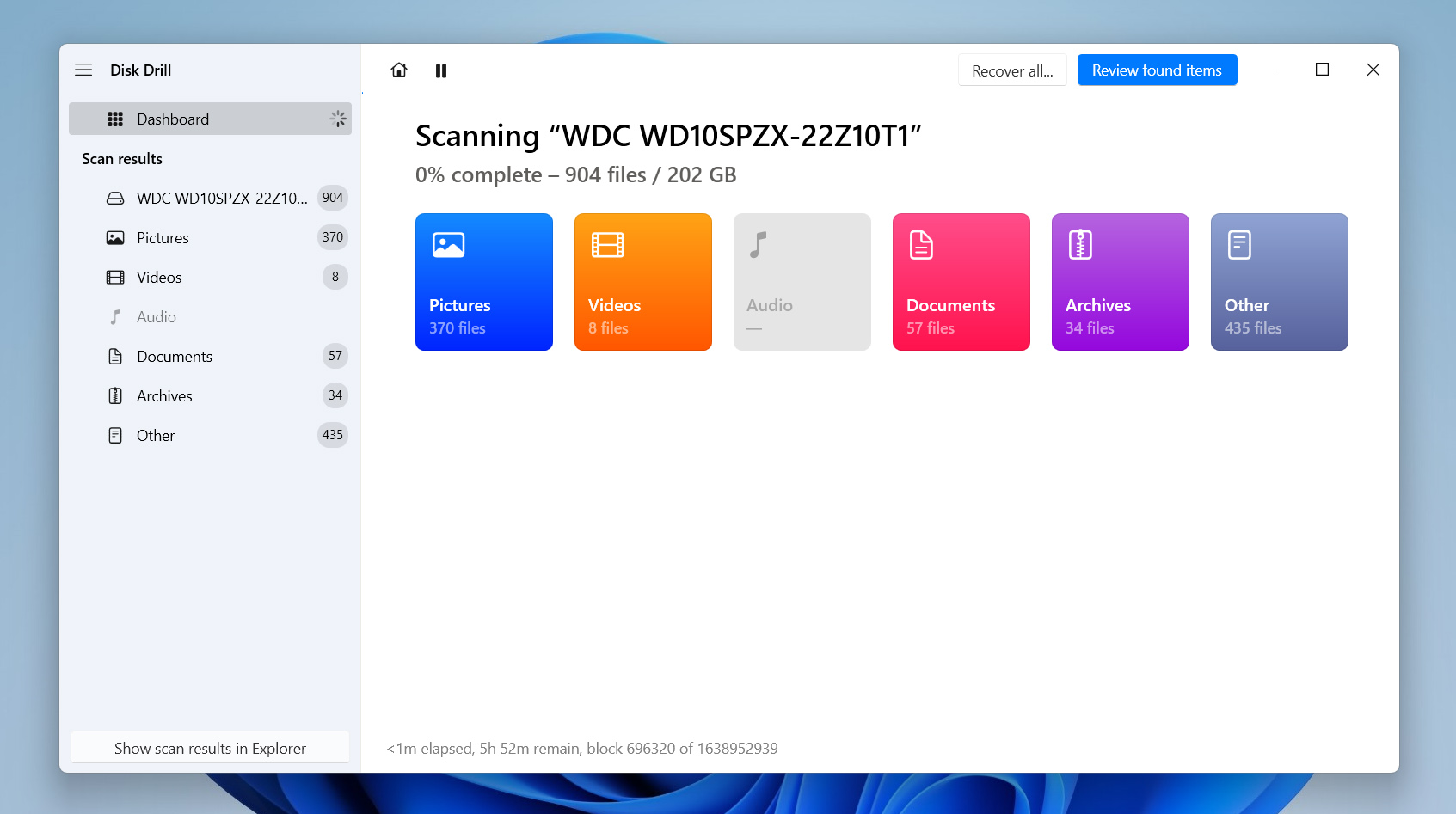Open the hamburger menu

[x=83, y=70]
